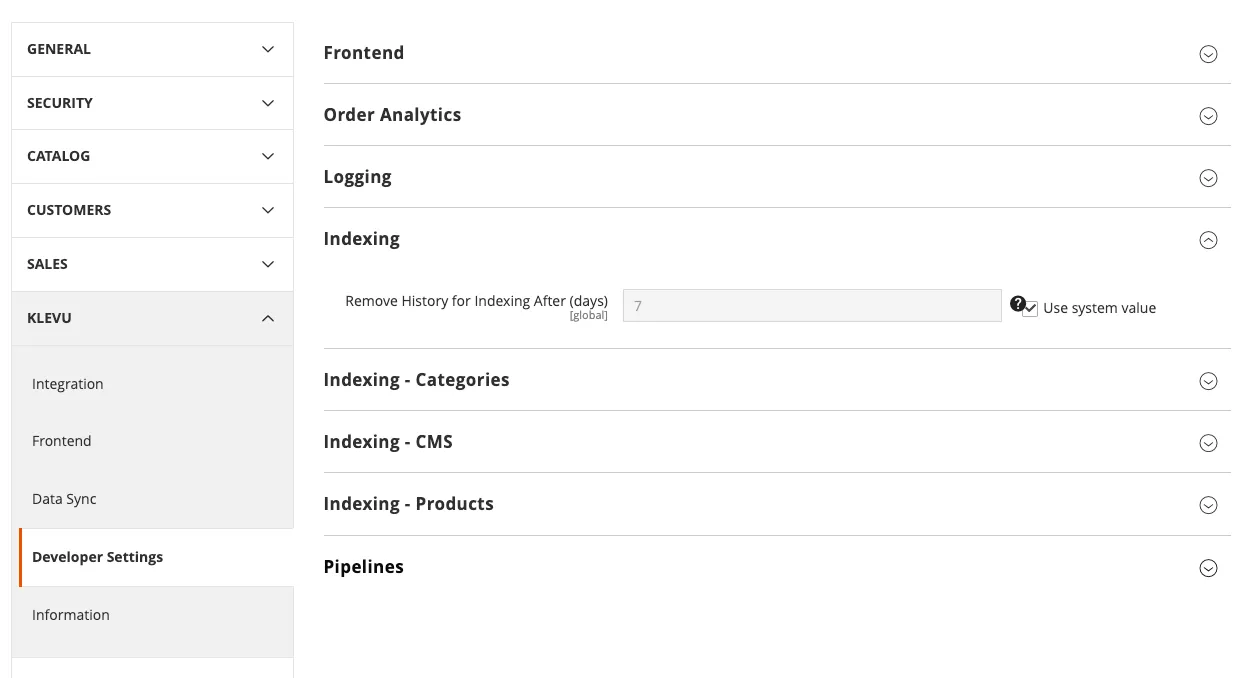Click the Order Analytics section heading
The height and width of the screenshot is (678, 1251).
(392, 115)
